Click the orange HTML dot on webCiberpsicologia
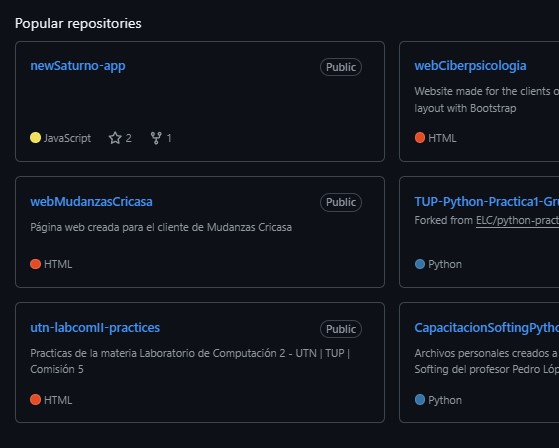This screenshot has height=448, width=559. (x=420, y=138)
